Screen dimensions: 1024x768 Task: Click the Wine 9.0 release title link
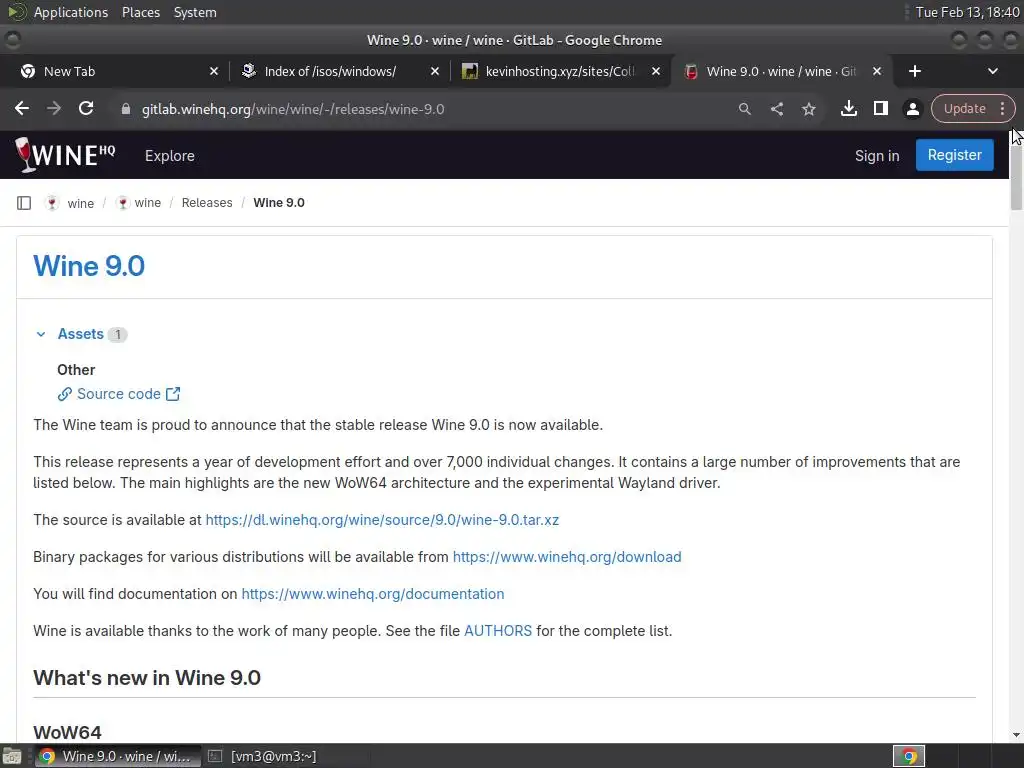tap(89, 266)
